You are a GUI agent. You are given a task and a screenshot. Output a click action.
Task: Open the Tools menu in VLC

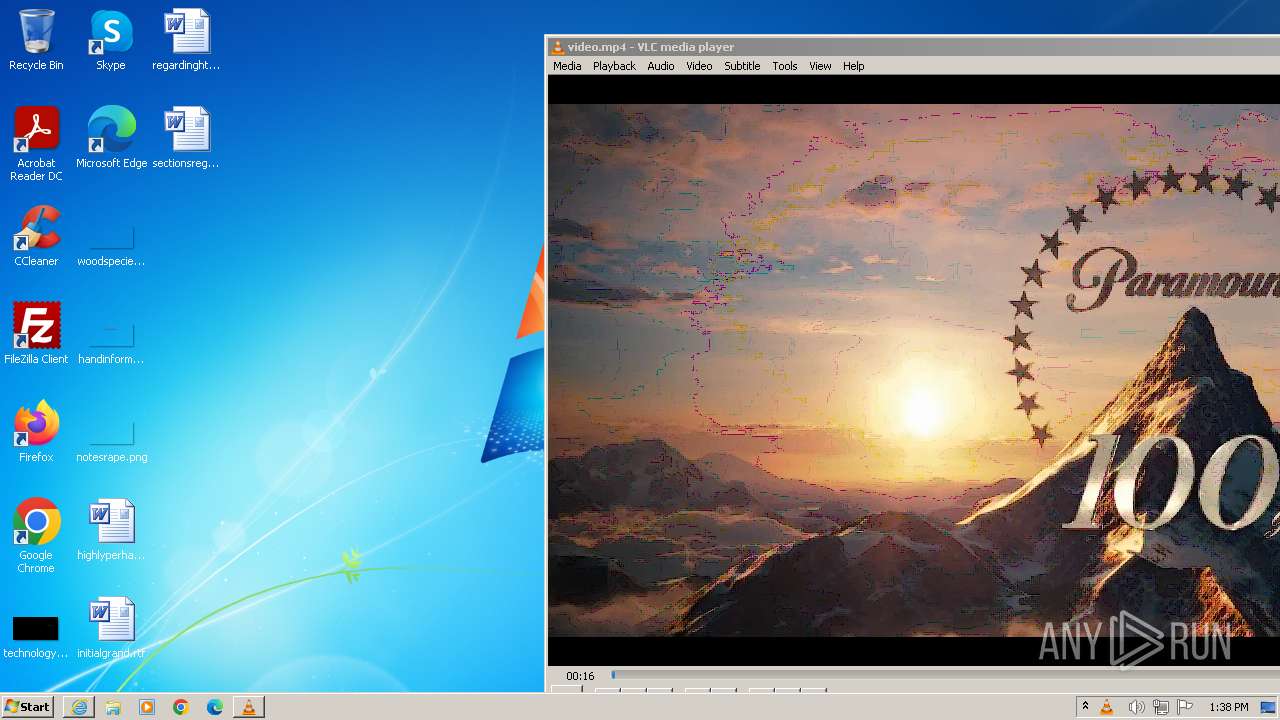[x=785, y=66]
